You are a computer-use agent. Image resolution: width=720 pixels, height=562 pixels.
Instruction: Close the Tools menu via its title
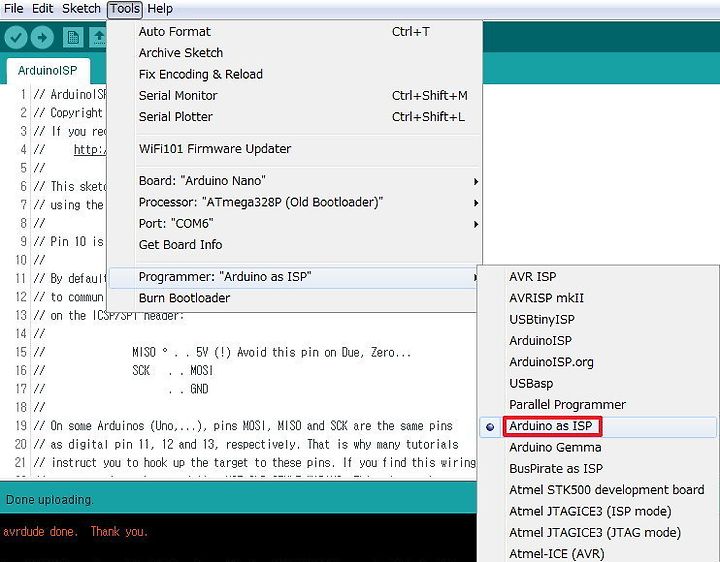tap(125, 9)
